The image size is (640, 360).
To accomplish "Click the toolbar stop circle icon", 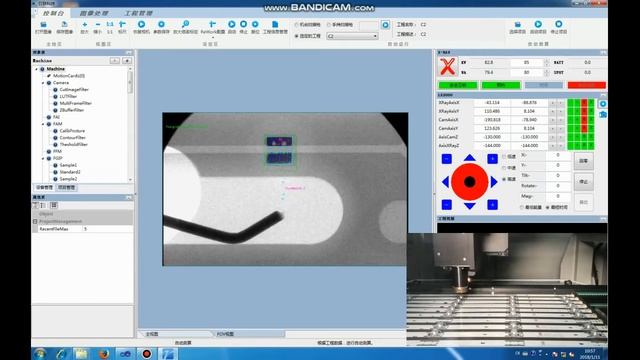I will 243,24.
